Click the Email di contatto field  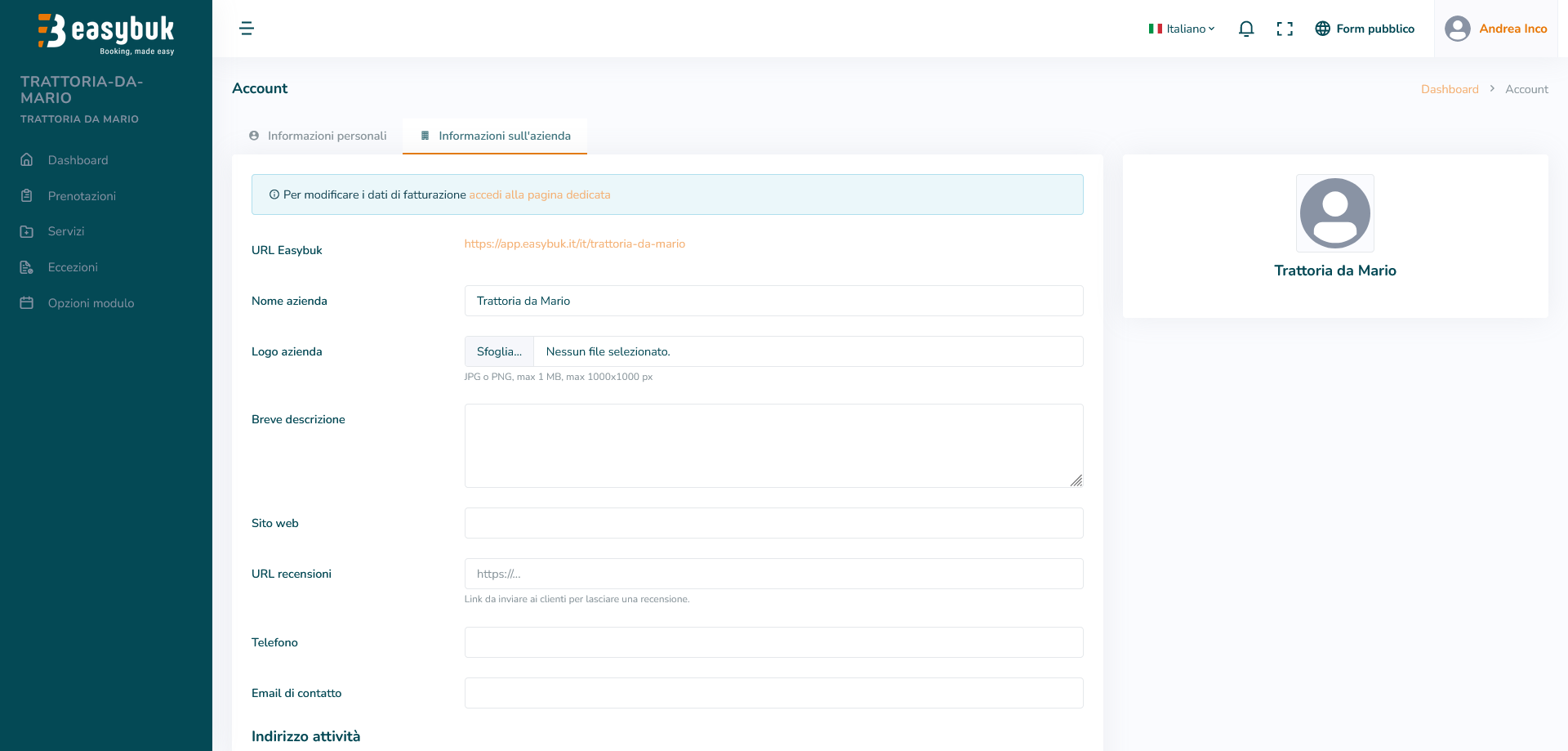773,693
